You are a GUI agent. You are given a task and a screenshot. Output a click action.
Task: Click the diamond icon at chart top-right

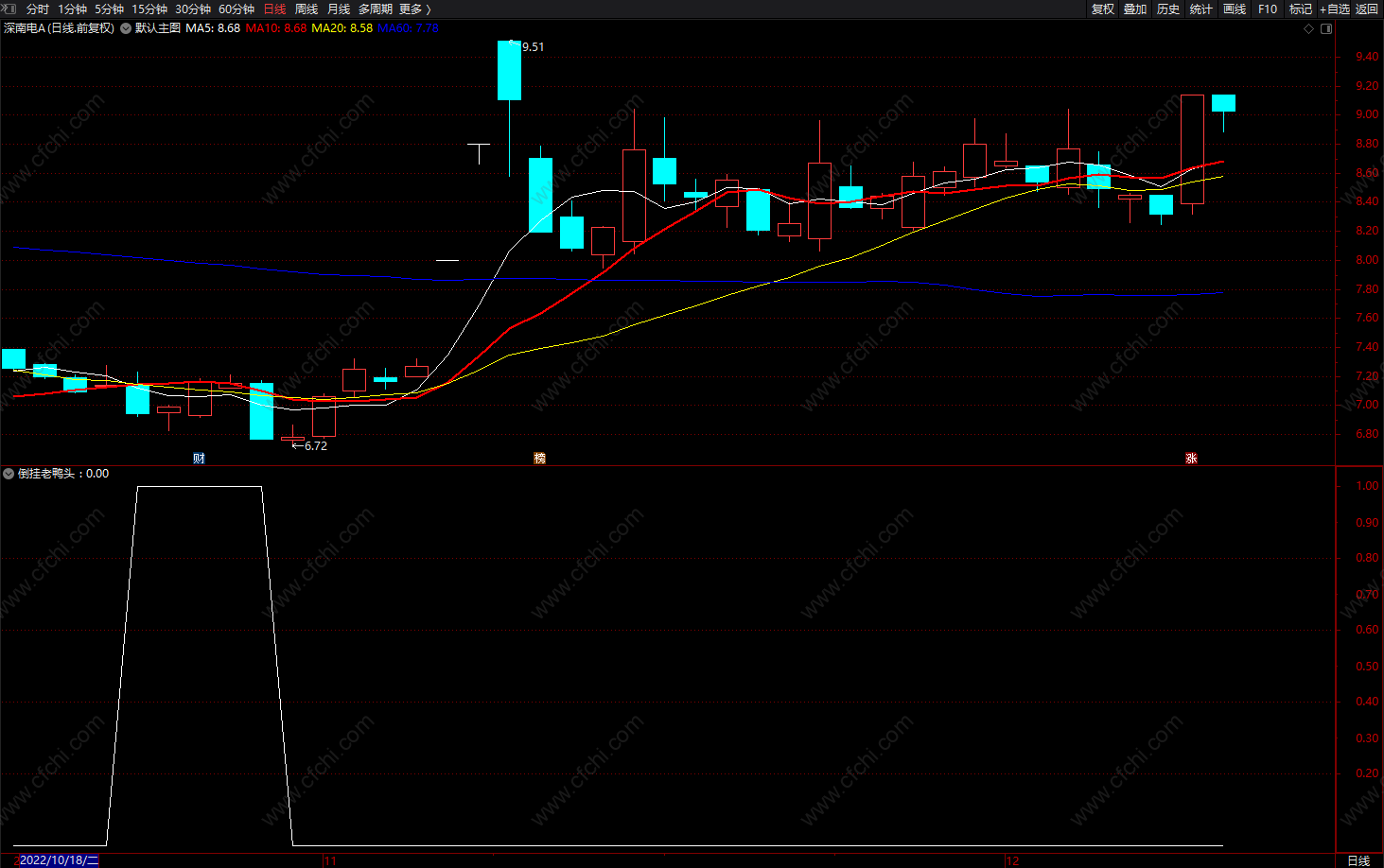[x=1309, y=28]
